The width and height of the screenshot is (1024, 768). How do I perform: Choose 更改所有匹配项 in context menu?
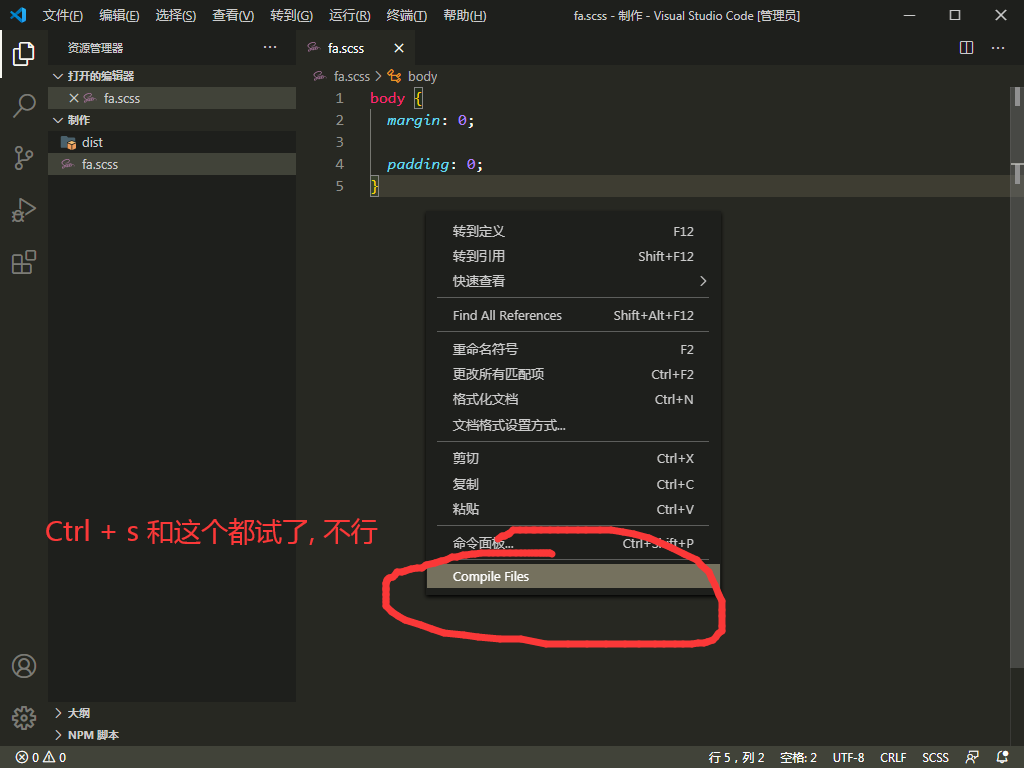point(573,374)
